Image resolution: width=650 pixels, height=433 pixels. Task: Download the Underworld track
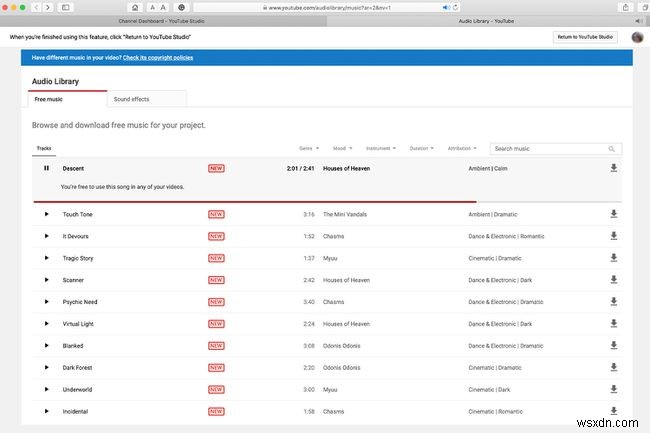coord(614,389)
